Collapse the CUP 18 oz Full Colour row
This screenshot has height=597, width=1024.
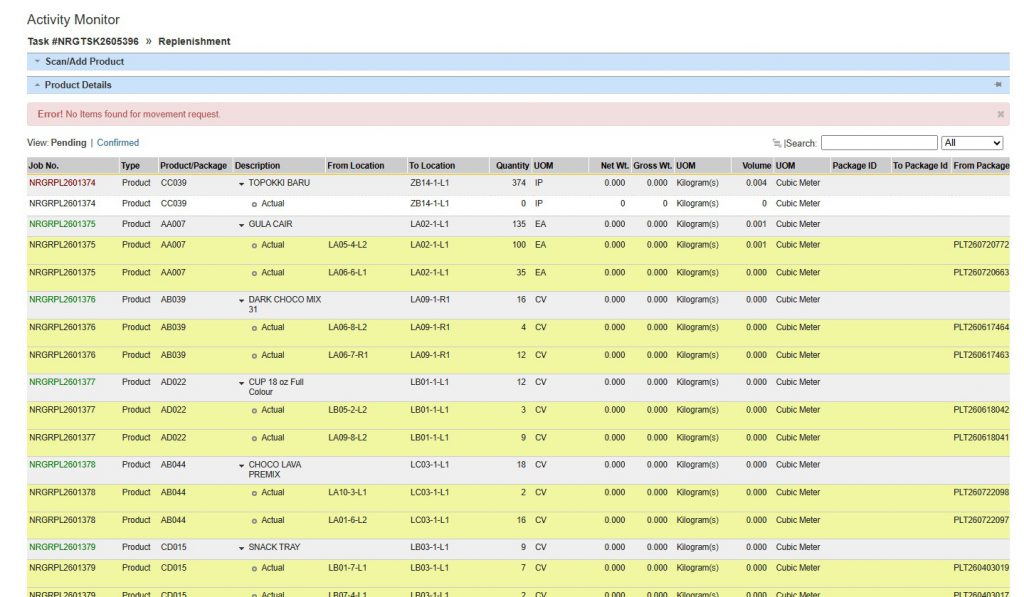[x=242, y=383]
